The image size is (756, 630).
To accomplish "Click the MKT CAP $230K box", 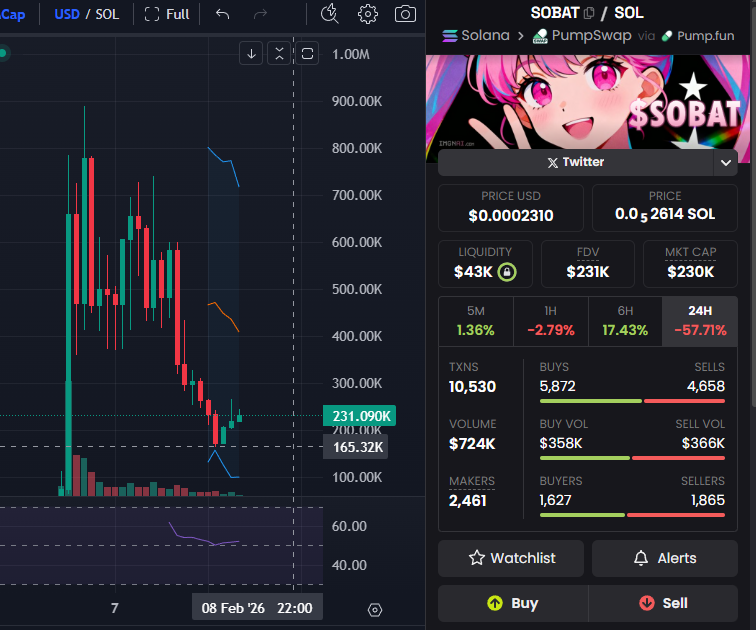I will click(x=690, y=264).
